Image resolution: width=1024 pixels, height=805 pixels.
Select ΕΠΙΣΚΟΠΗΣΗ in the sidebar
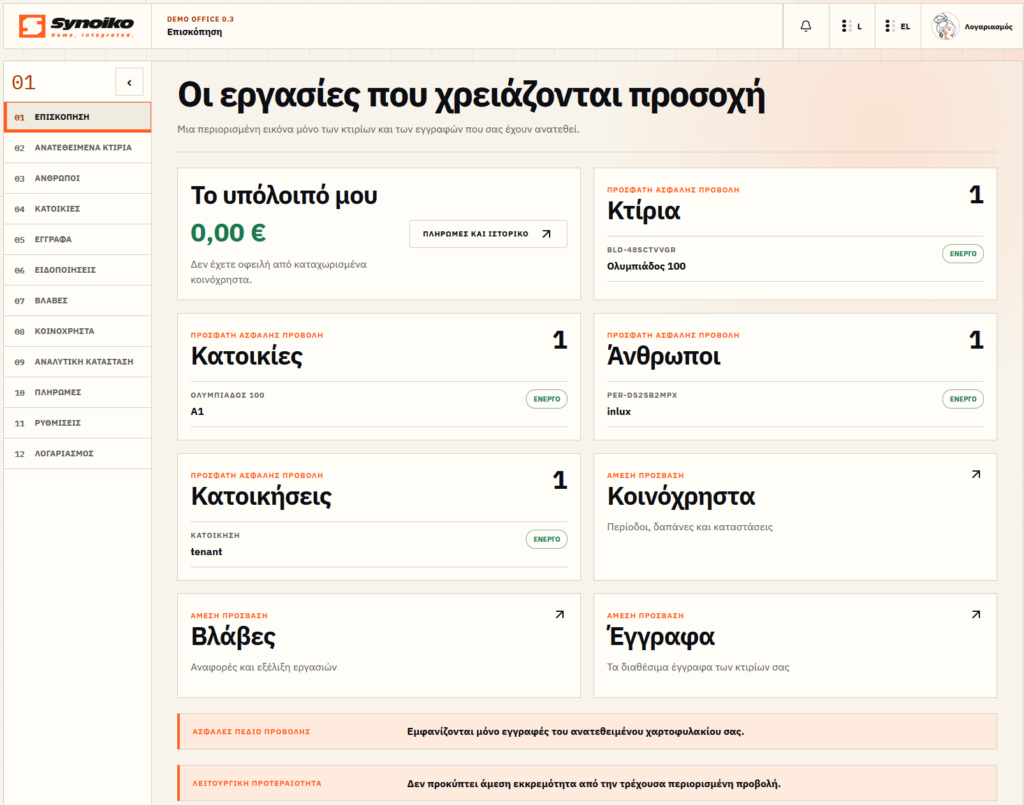(78, 117)
